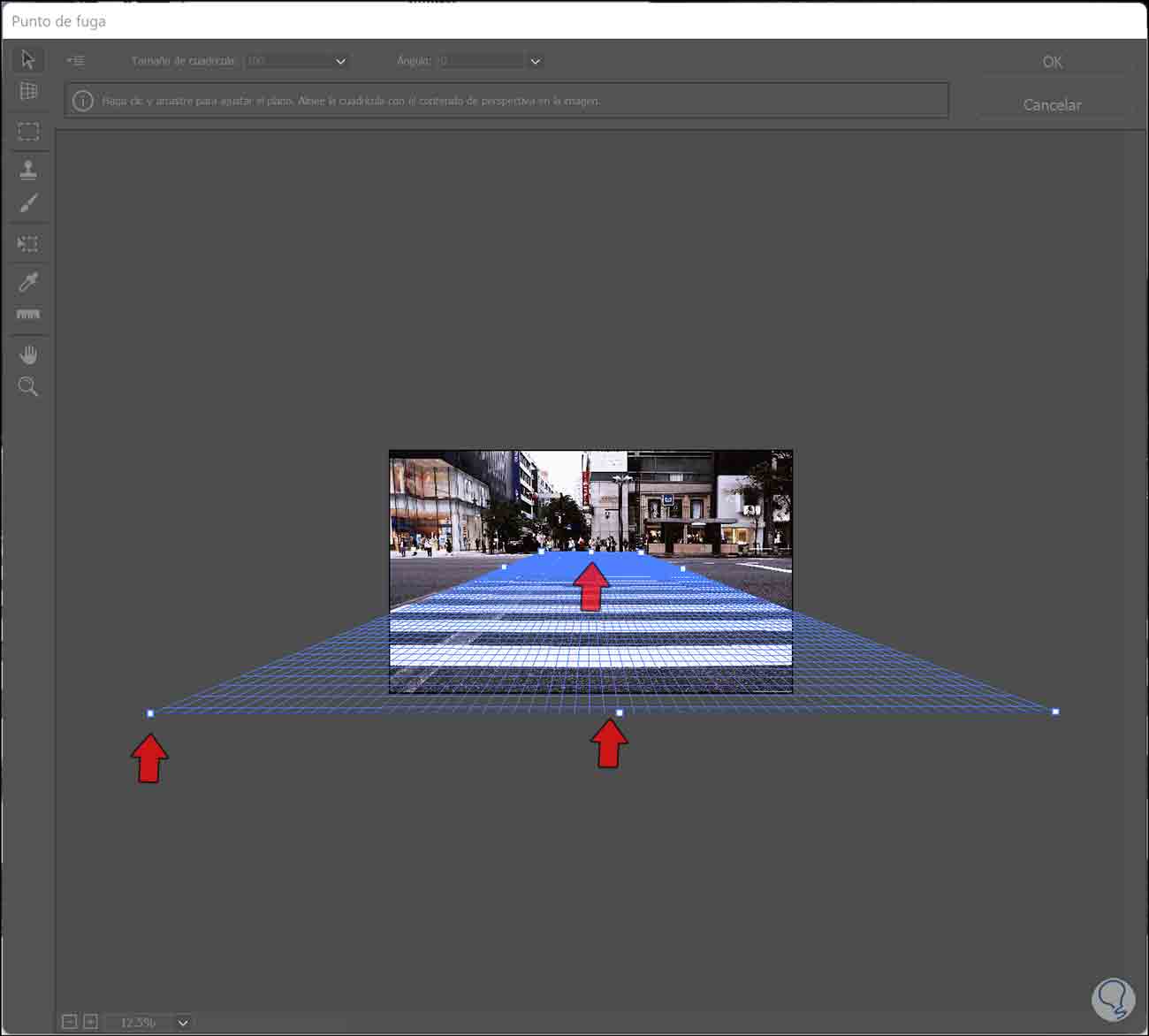The height and width of the screenshot is (1036, 1149).
Task: Click the plane's left edge midpoint handle
Action: pyautogui.click(x=504, y=567)
